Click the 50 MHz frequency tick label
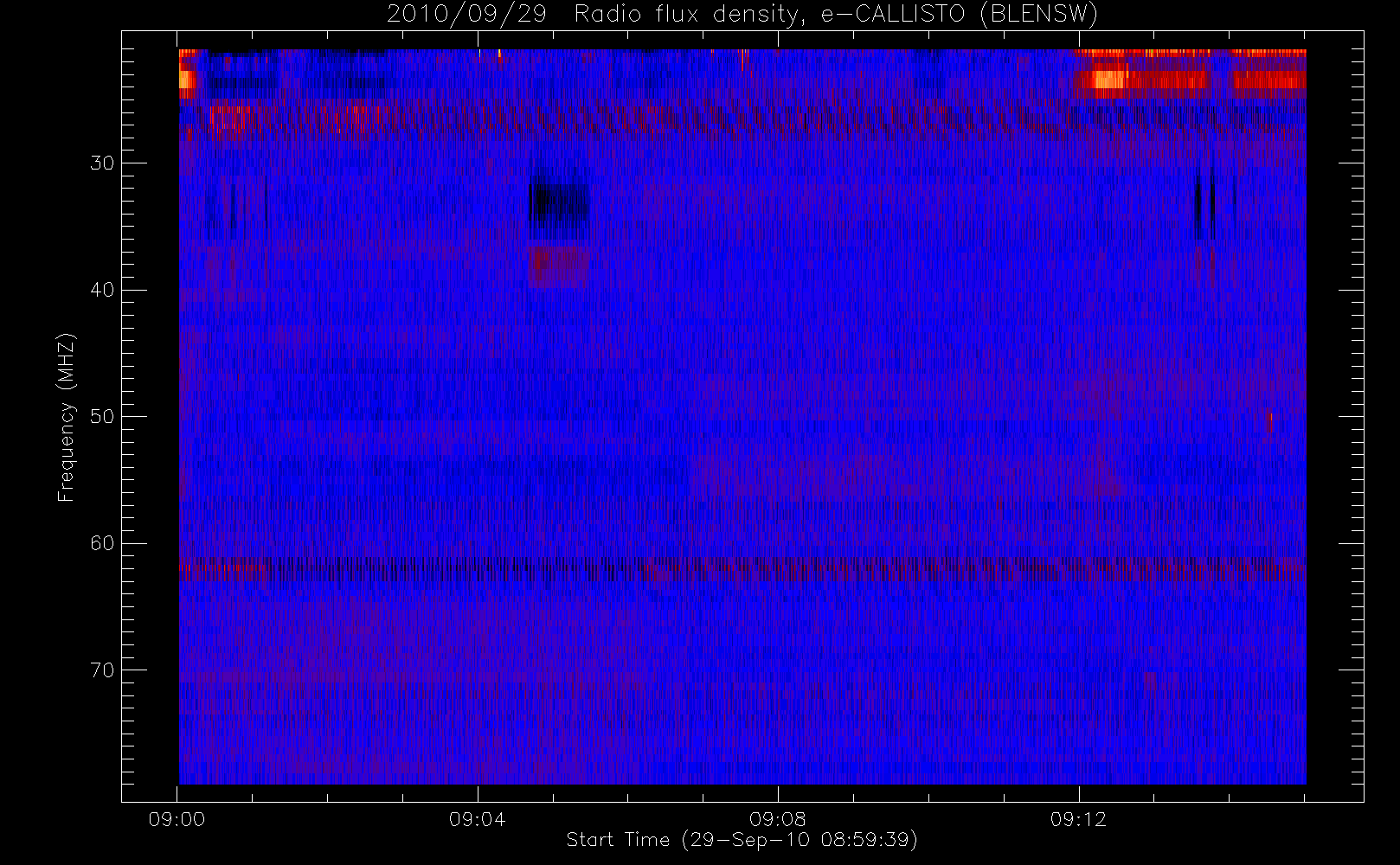The width and height of the screenshot is (1400, 865). (101, 417)
